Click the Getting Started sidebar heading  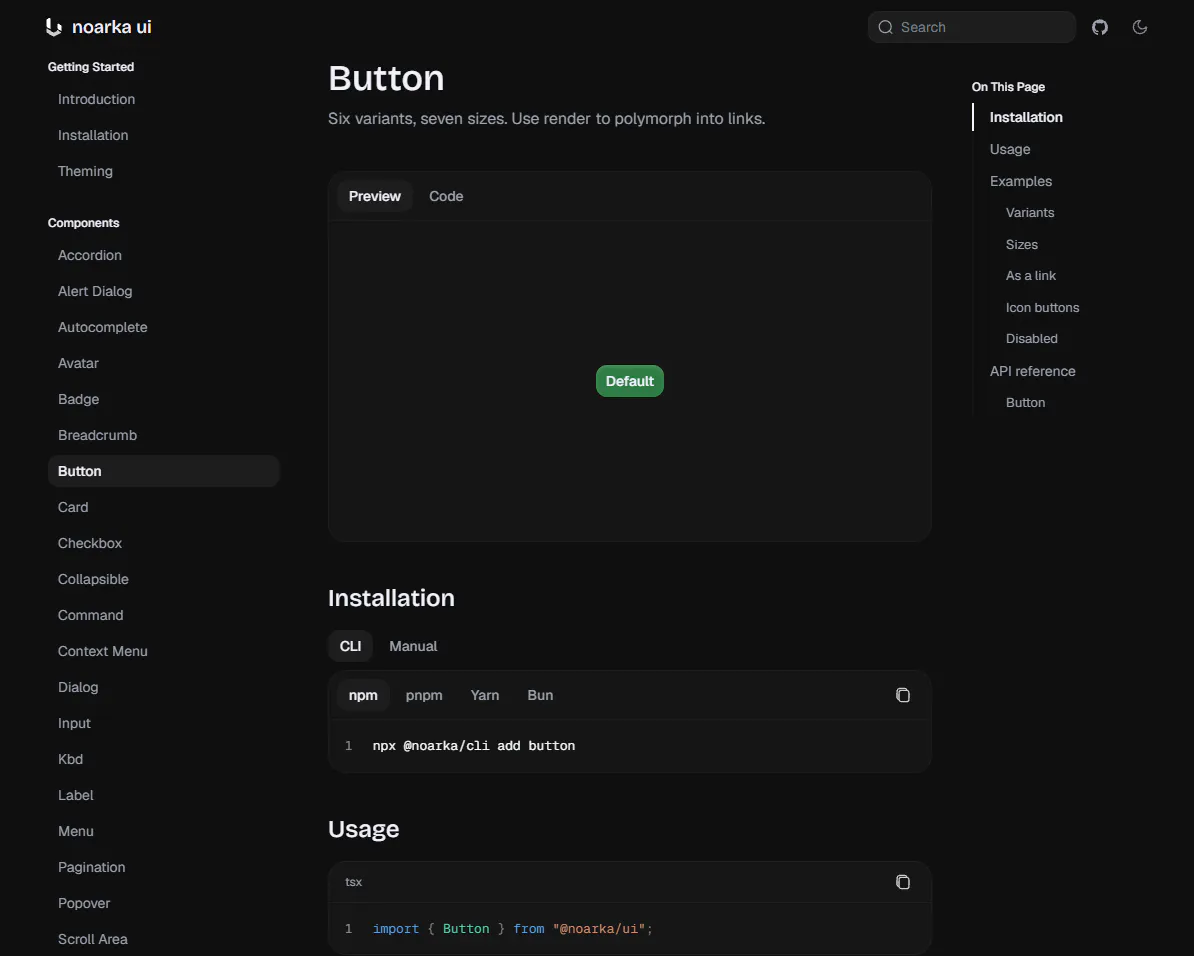tap(91, 67)
